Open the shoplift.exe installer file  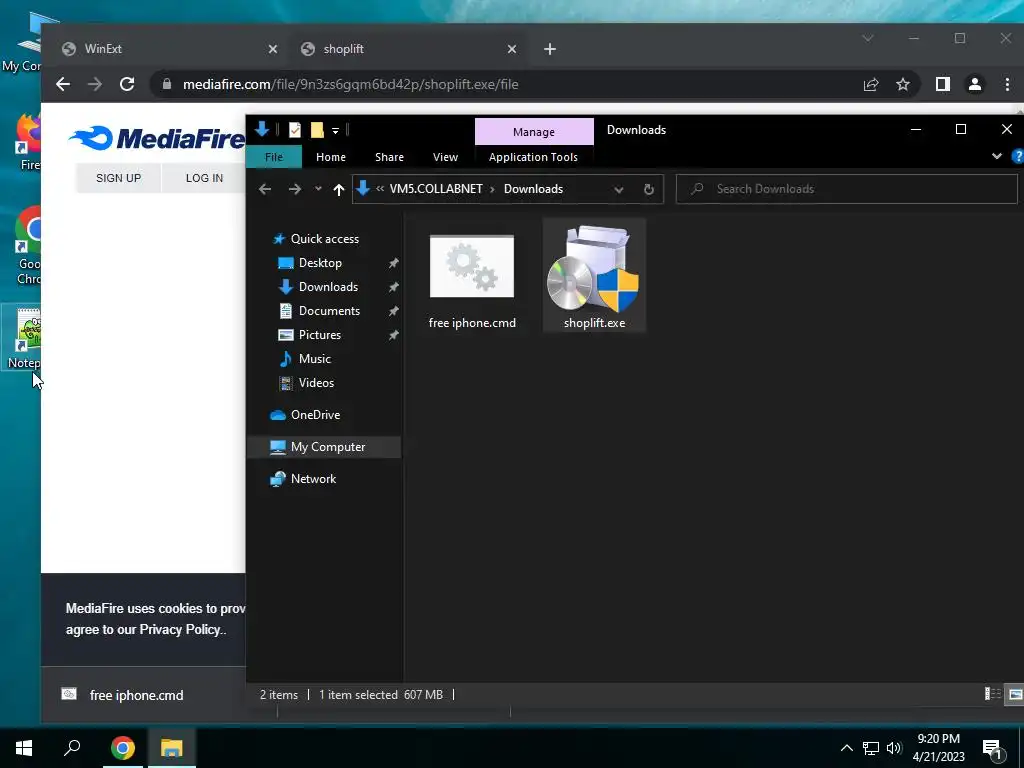coord(594,274)
